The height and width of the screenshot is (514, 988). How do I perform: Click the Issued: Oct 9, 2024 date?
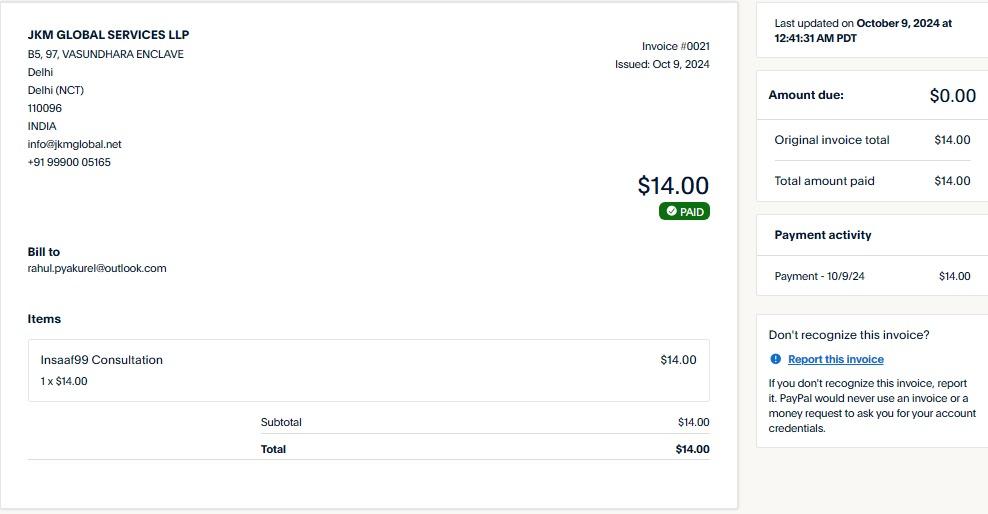coord(662,64)
